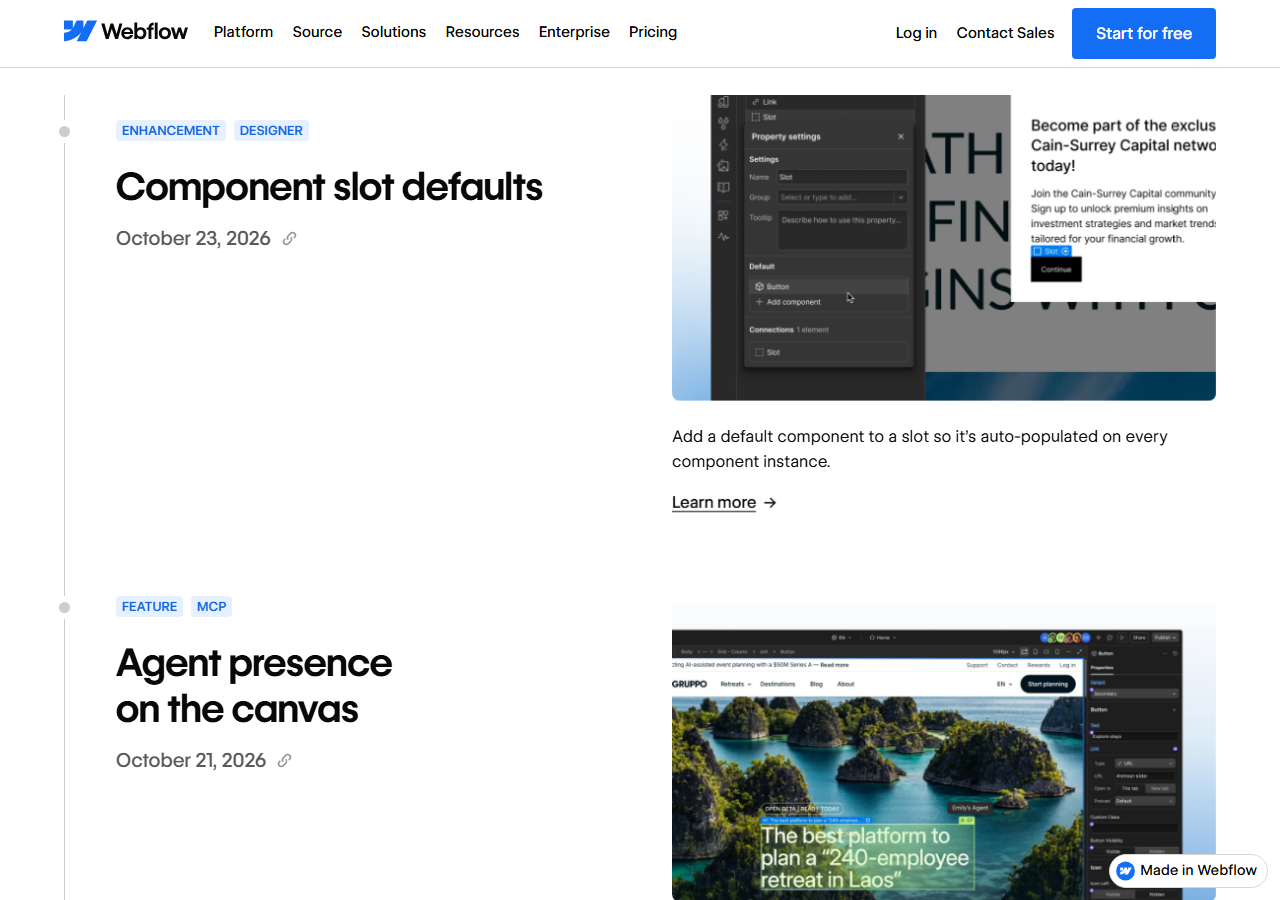The image size is (1280, 900).
Task: Click the slot auto-populated description text
Action: (920, 449)
